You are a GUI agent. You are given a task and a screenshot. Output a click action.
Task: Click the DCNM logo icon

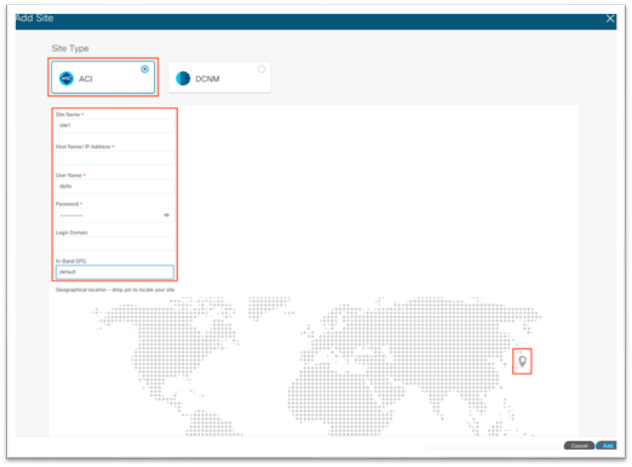coord(183,78)
